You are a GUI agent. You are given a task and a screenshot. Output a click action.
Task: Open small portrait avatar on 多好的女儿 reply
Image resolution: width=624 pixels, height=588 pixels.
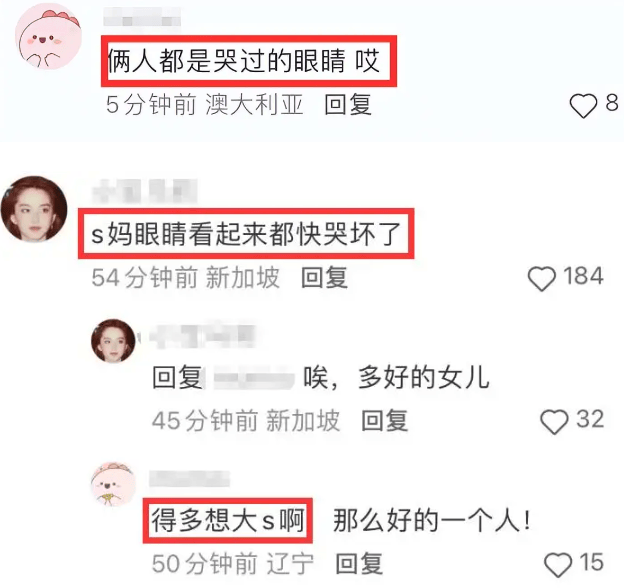113,341
